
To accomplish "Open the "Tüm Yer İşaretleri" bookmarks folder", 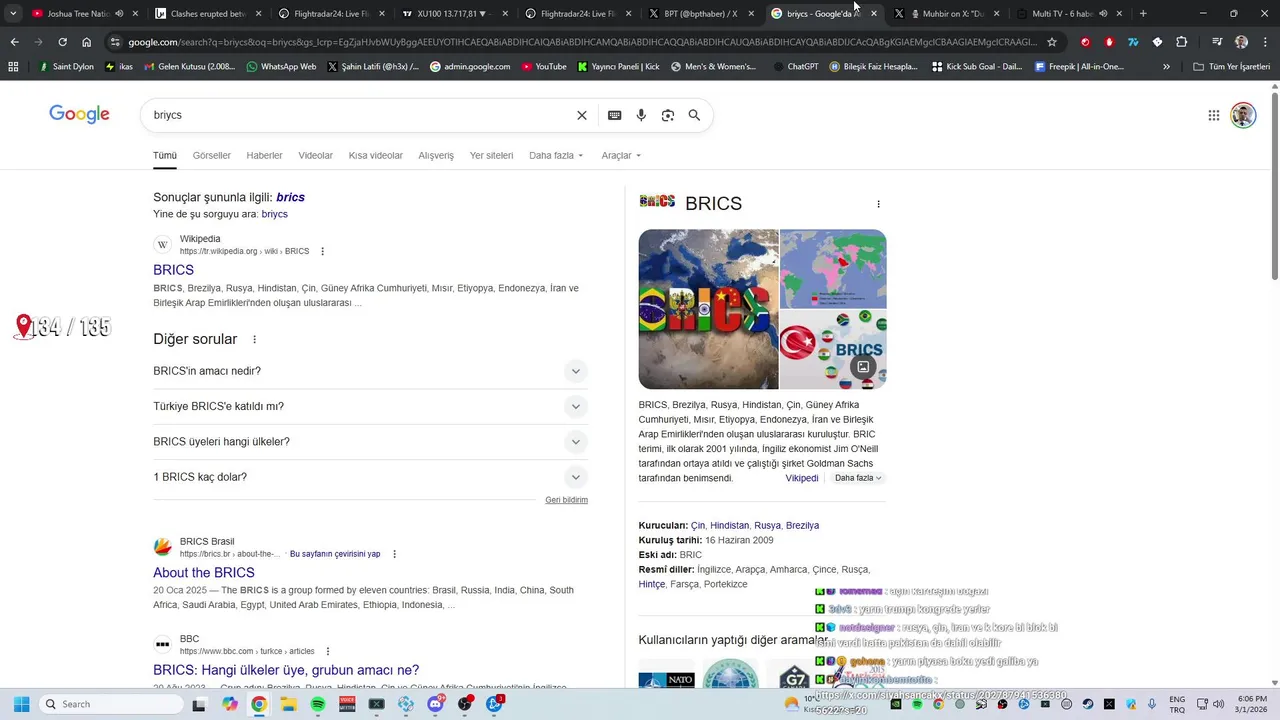I will coord(1232,66).
